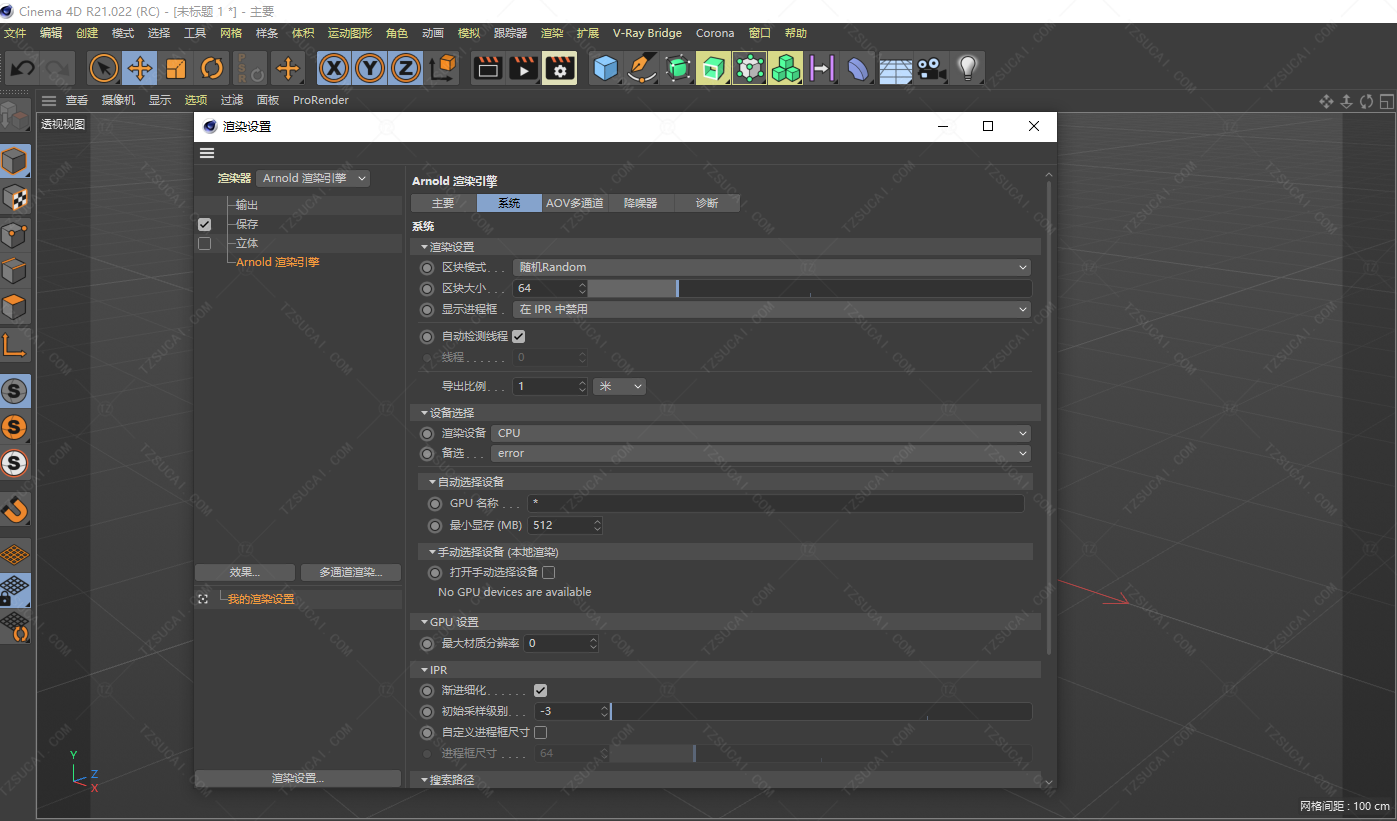This screenshot has width=1397, height=821.
Task: Open the V-Ray Bridge menu
Action: tap(647, 33)
